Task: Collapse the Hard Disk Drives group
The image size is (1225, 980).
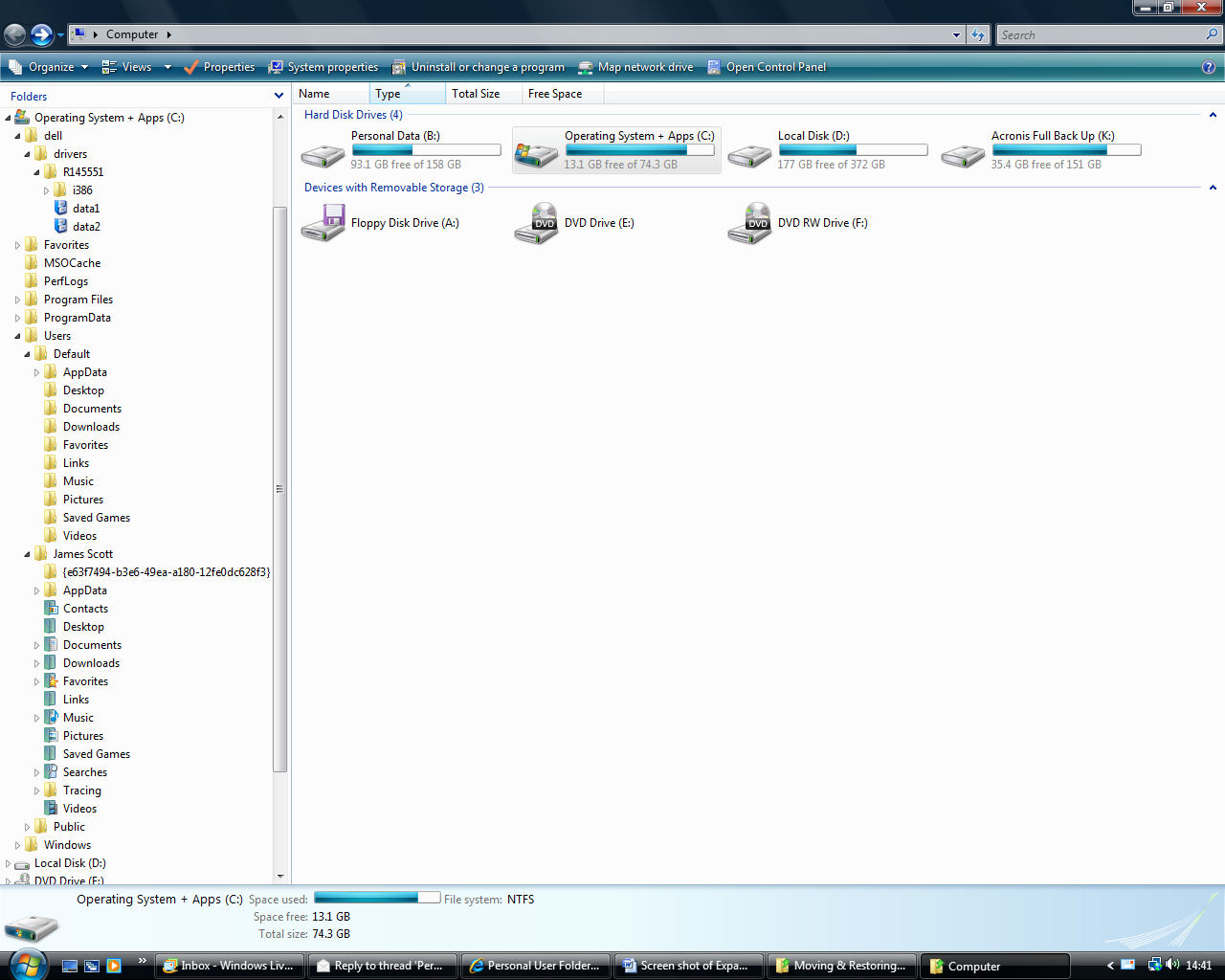Action: tap(1213, 115)
